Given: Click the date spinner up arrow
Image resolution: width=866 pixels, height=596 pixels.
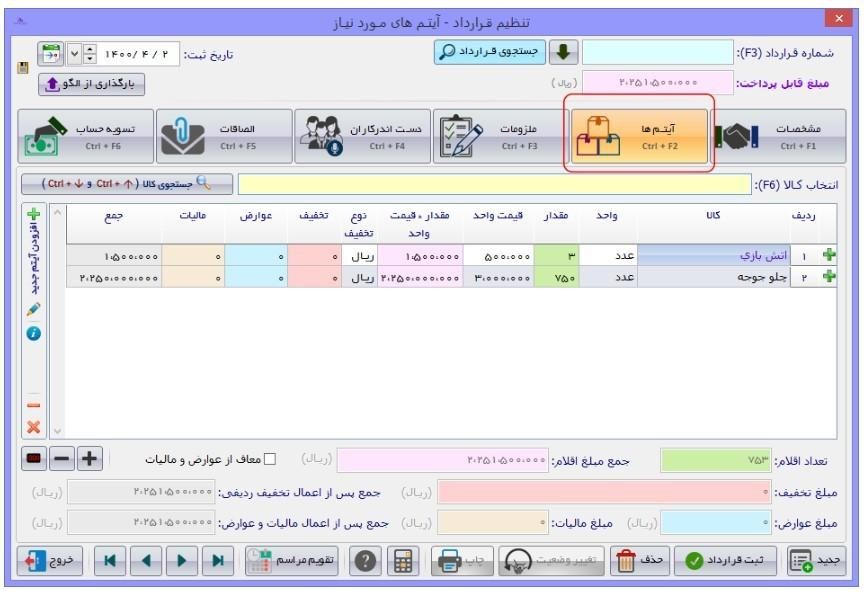Looking at the screenshot, I should tap(90, 49).
